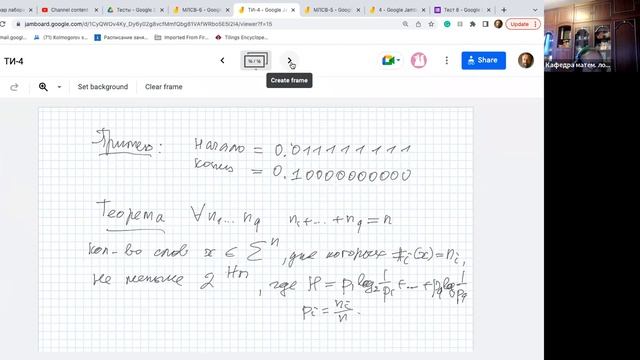Screen dimensions: 640x360
Task: Click the pink collaborator avatar
Action: pyautogui.click(x=418, y=60)
